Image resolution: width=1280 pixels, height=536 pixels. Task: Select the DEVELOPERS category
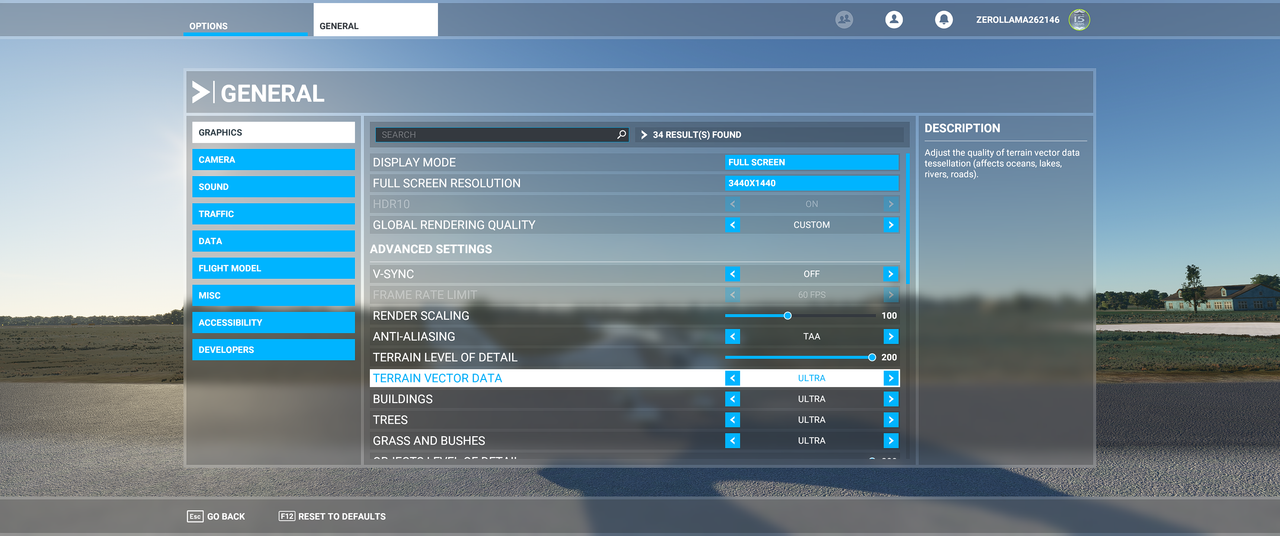coord(273,350)
